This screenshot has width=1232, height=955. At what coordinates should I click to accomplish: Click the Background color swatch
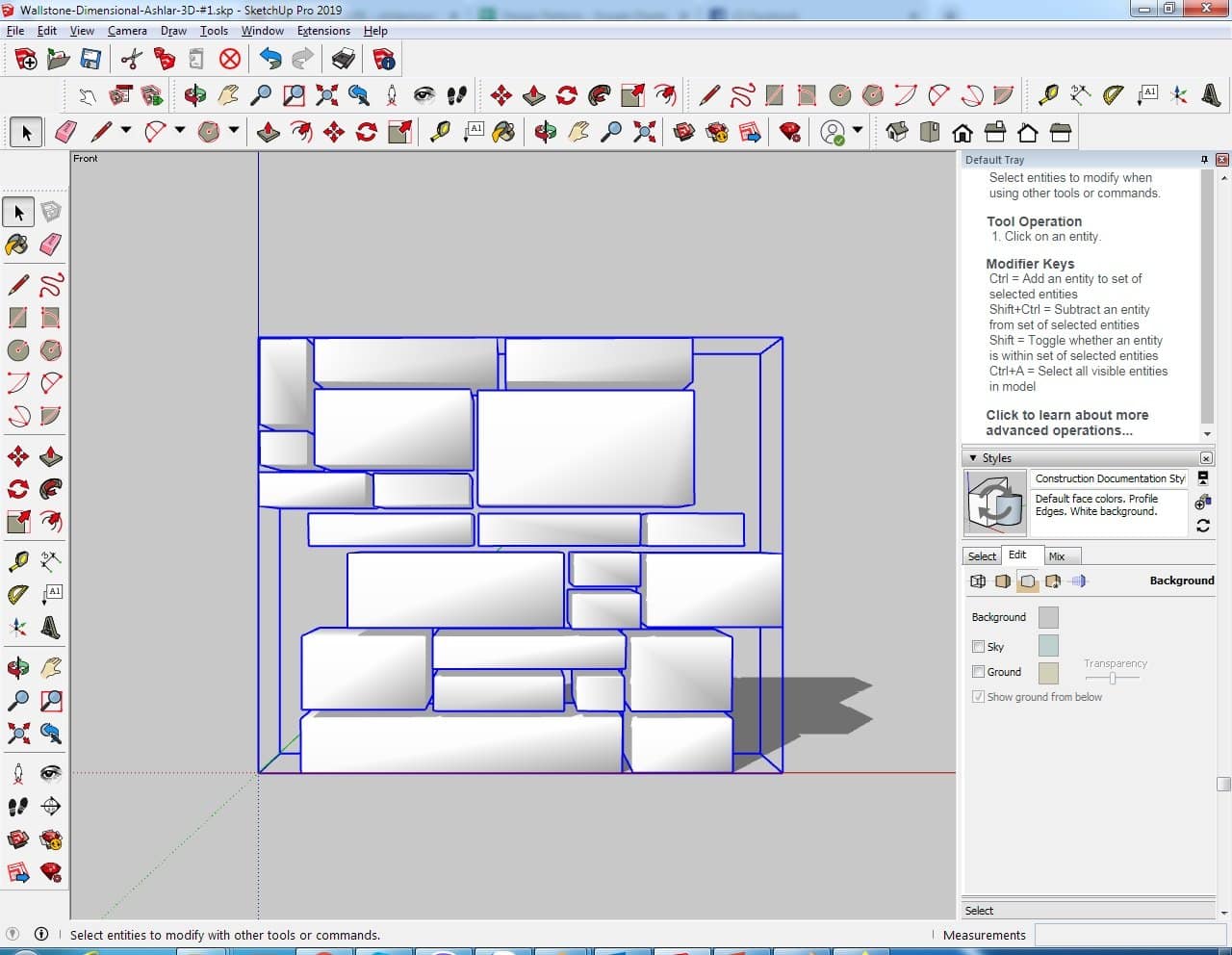pyautogui.click(x=1048, y=617)
